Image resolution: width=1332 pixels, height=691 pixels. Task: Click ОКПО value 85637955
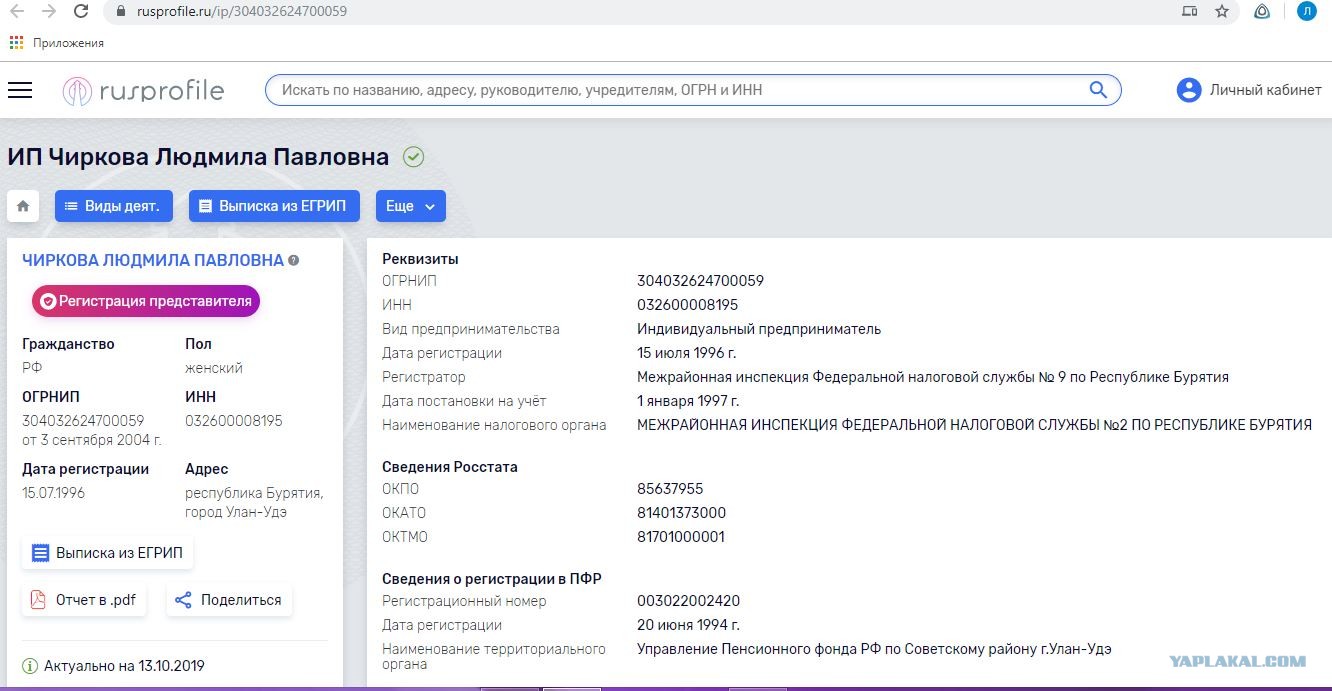coord(670,489)
